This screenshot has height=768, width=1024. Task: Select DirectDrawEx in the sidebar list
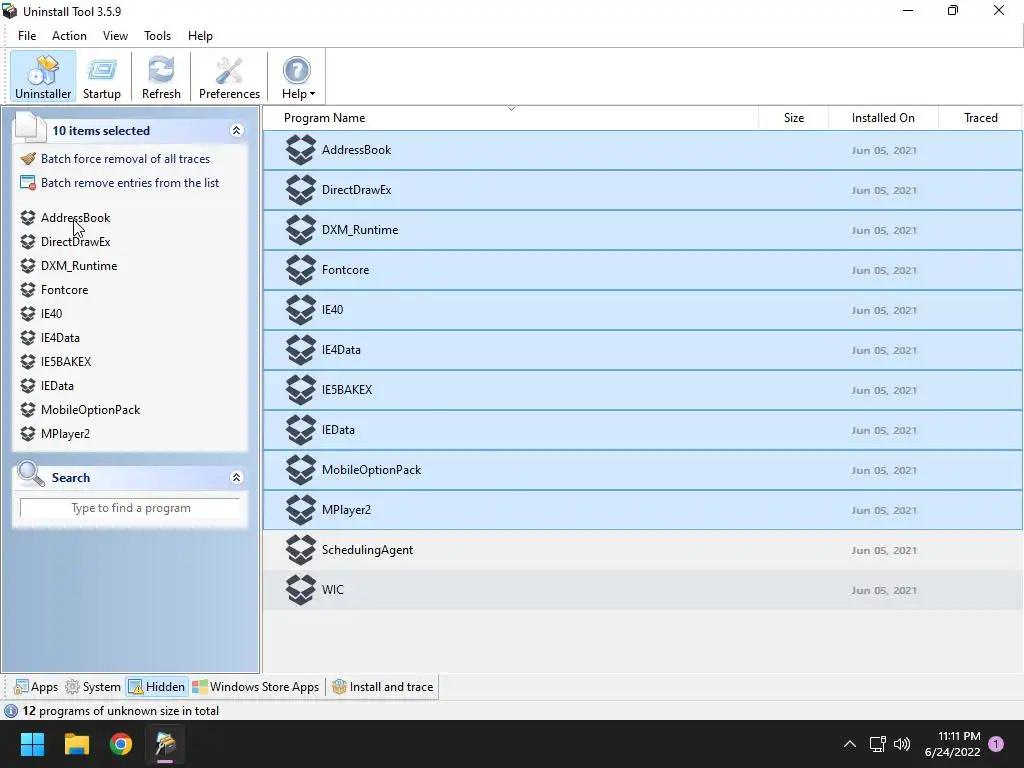coord(76,242)
